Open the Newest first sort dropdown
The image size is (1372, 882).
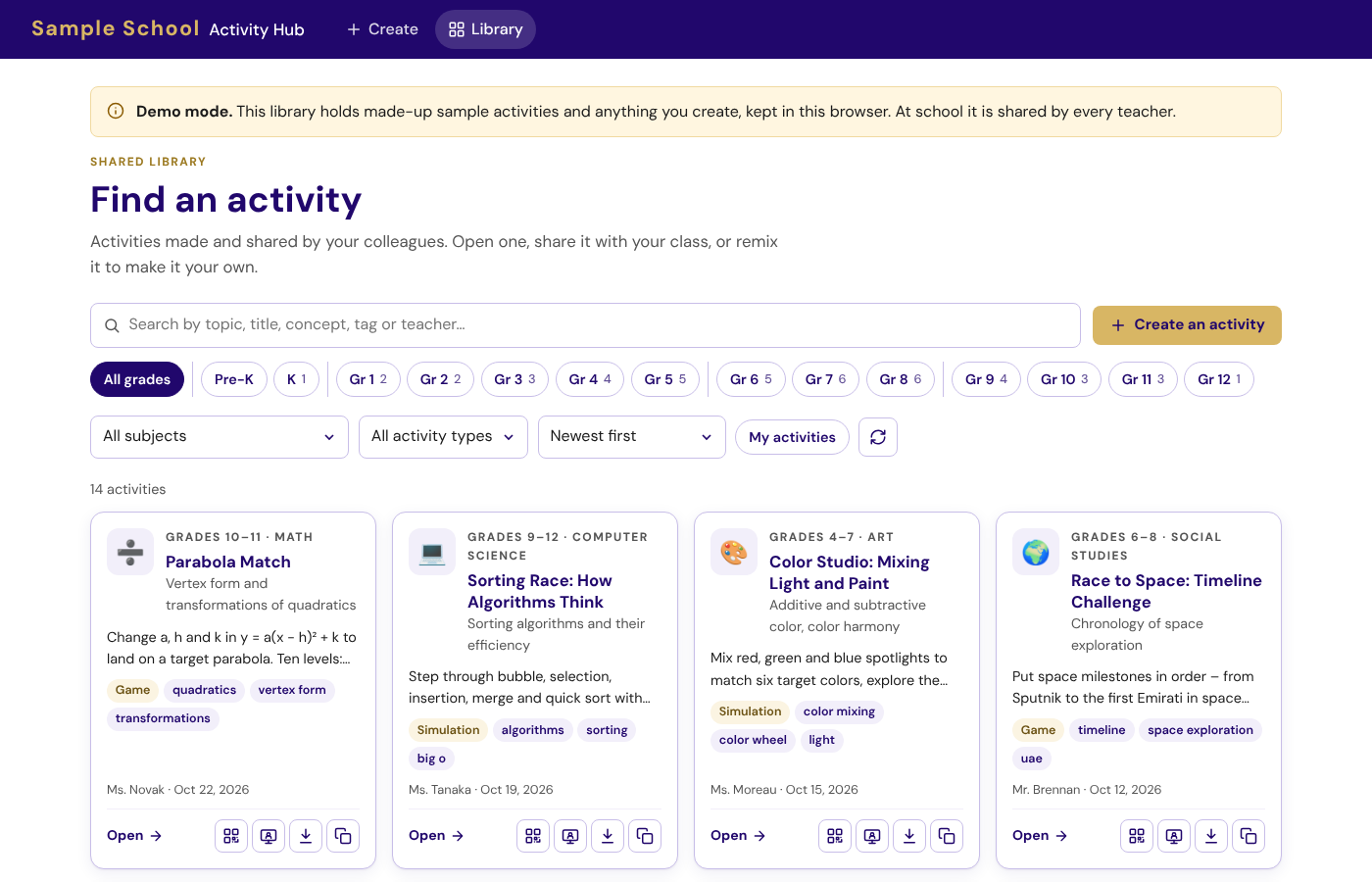pyautogui.click(x=632, y=437)
